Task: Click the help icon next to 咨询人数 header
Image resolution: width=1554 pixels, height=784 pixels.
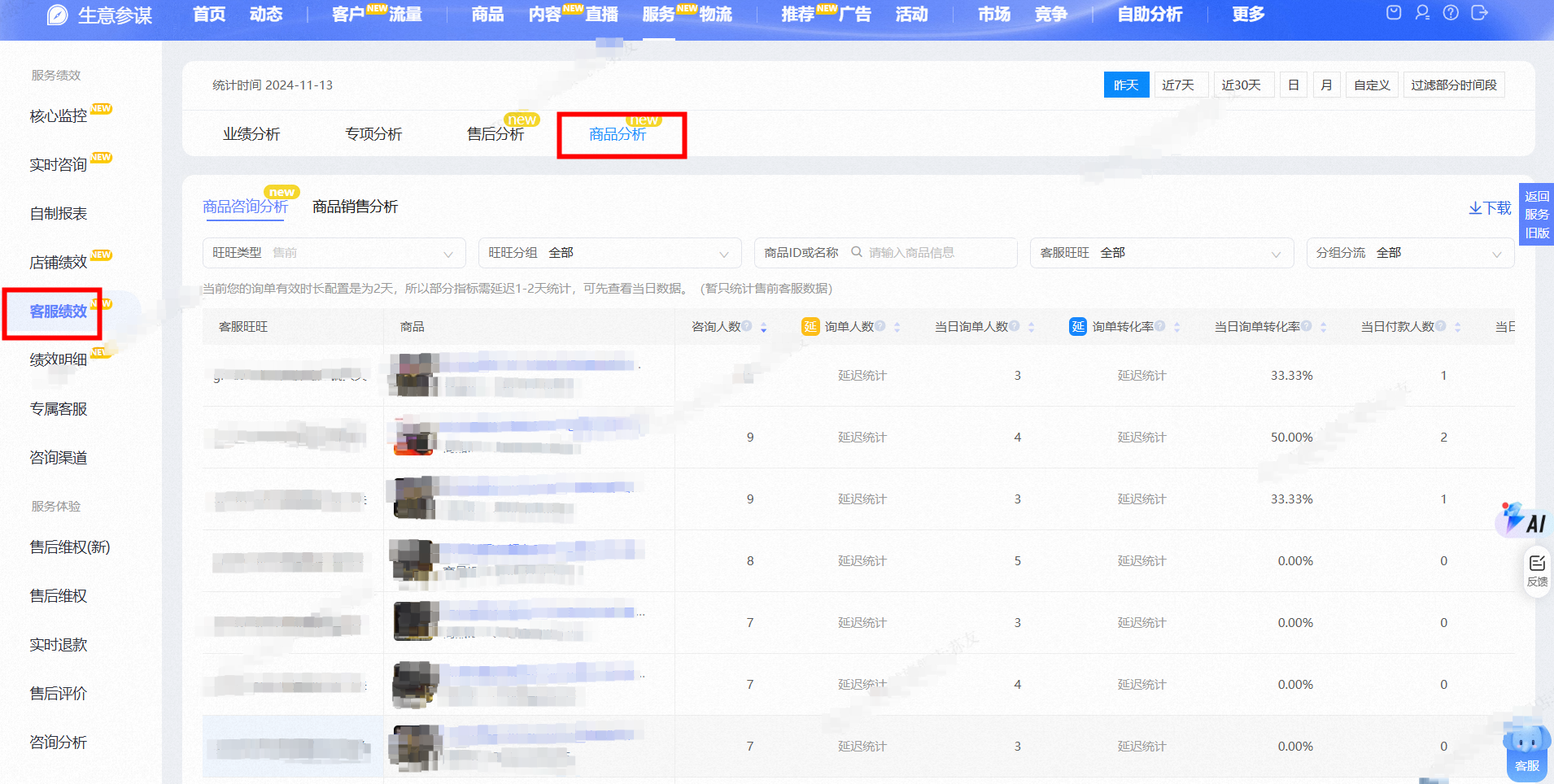Action: point(746,326)
